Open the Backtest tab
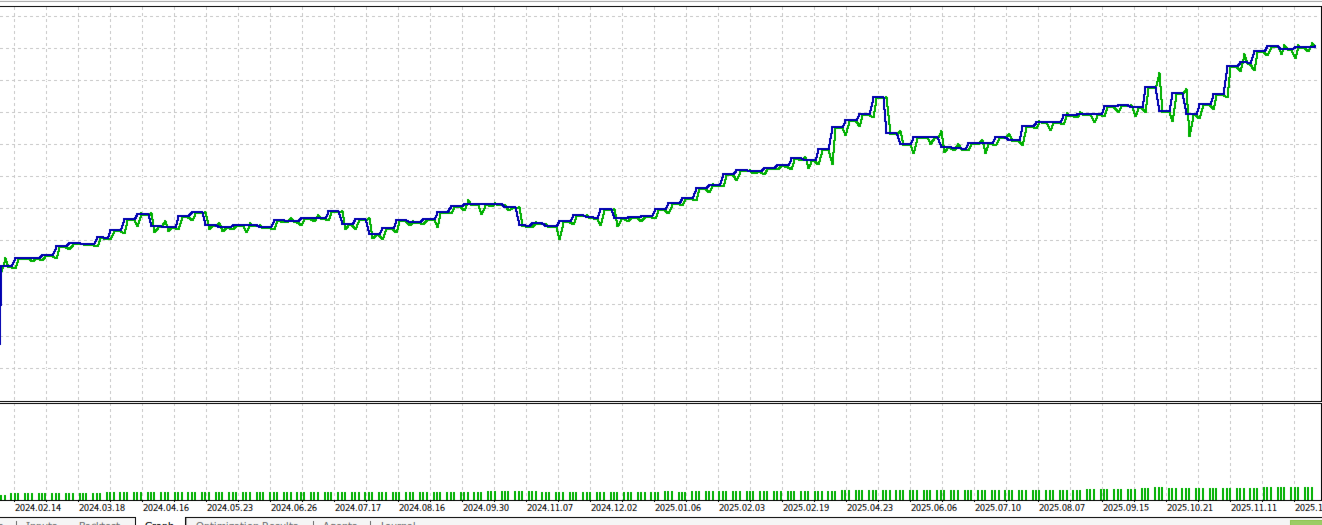1322x525 pixels. coord(100,523)
